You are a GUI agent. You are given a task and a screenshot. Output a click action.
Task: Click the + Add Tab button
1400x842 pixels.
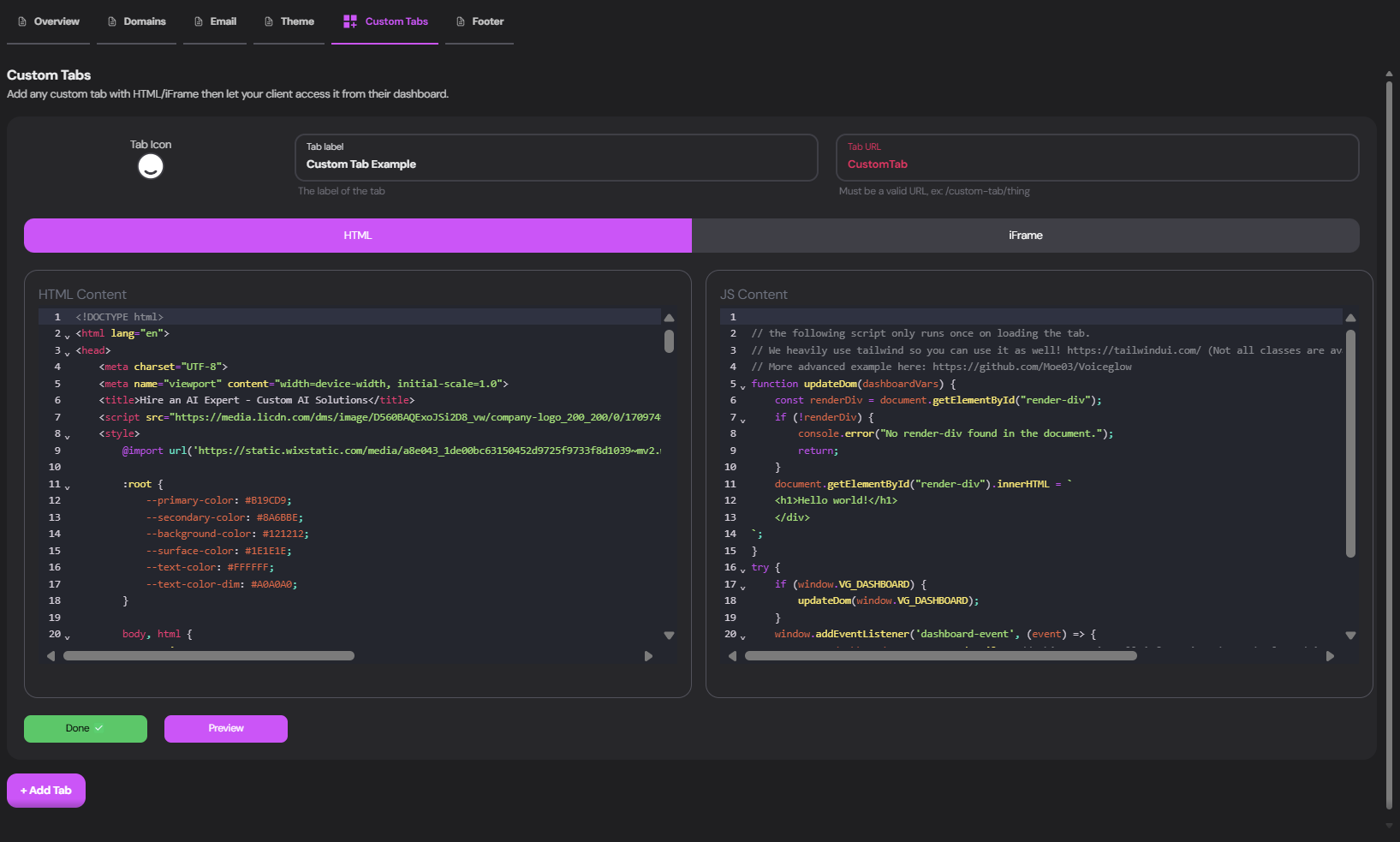click(x=45, y=790)
